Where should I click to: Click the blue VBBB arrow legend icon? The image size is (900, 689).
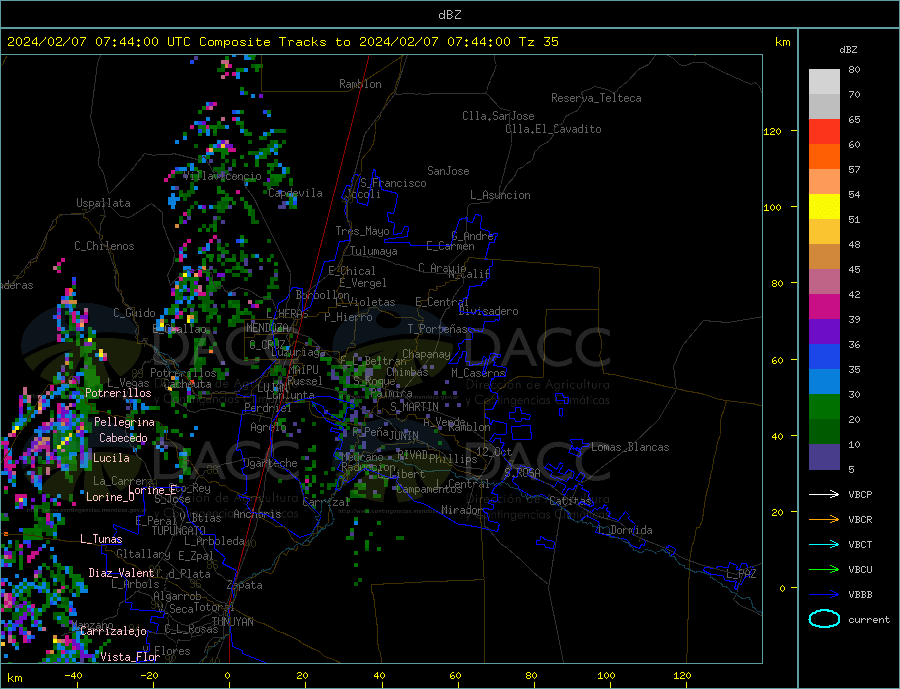[824, 595]
